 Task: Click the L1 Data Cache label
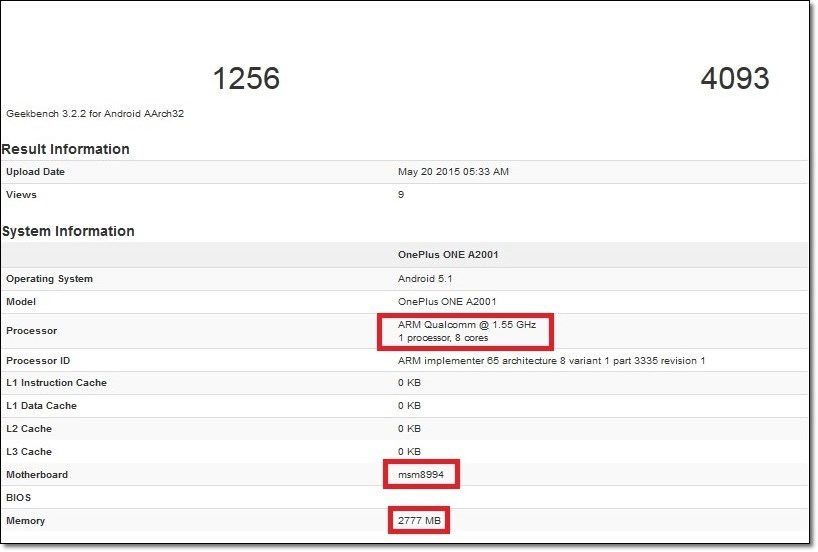pyautogui.click(x=41, y=405)
